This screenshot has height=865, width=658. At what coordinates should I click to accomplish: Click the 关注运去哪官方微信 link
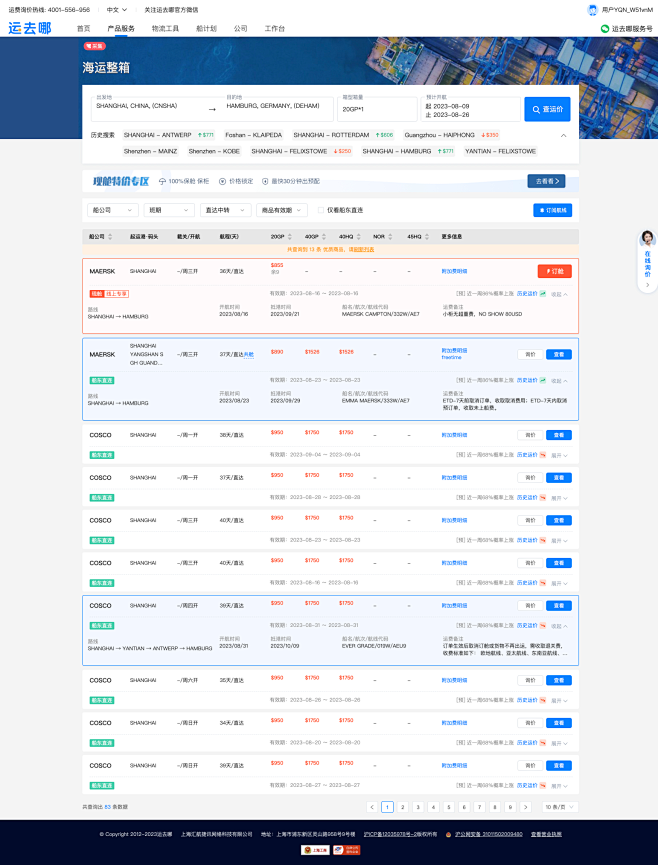point(171,10)
